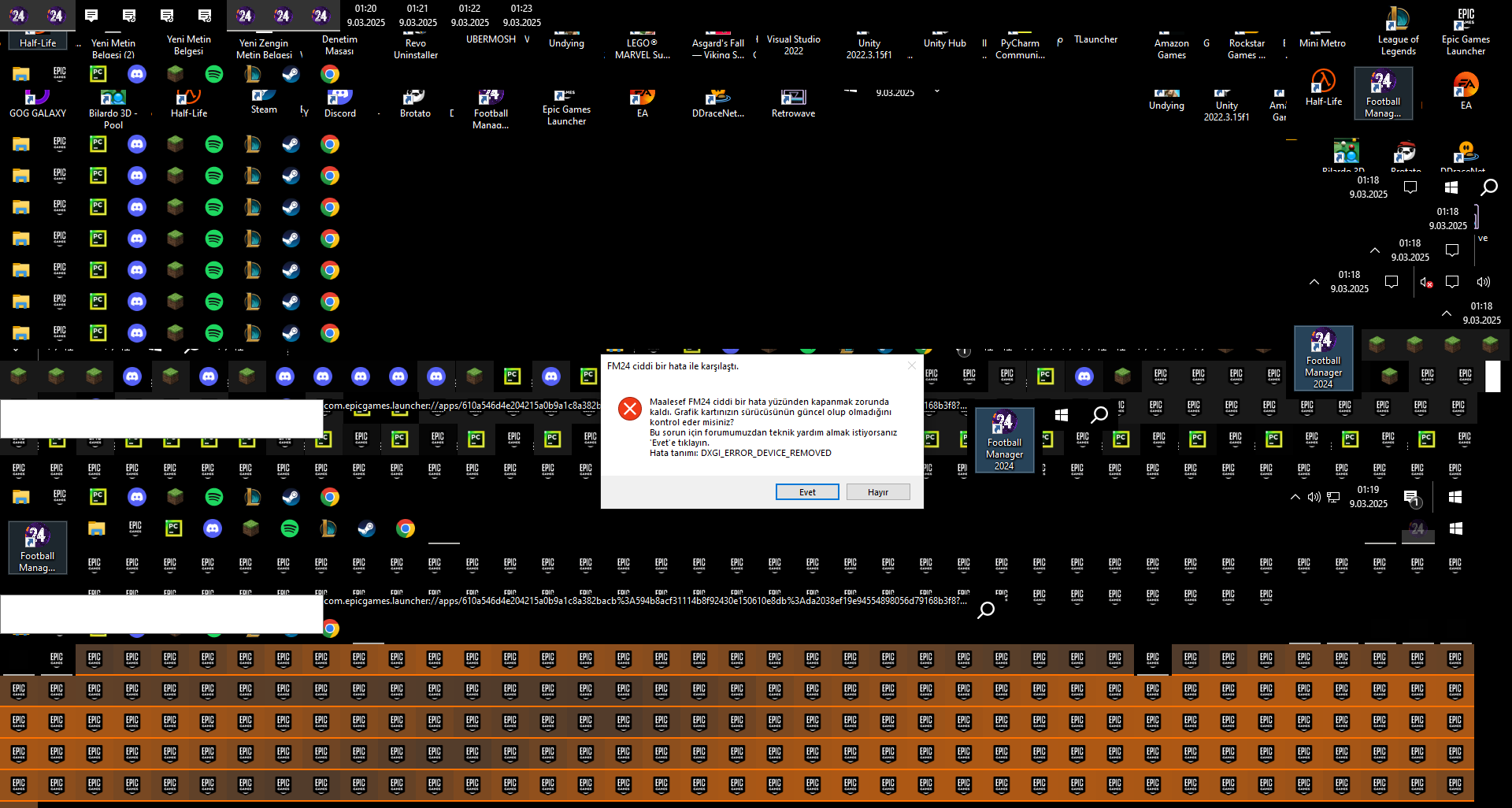Choose Hayır in the FM24 error dialog
This screenshot has width=1512, height=808.
(878, 492)
